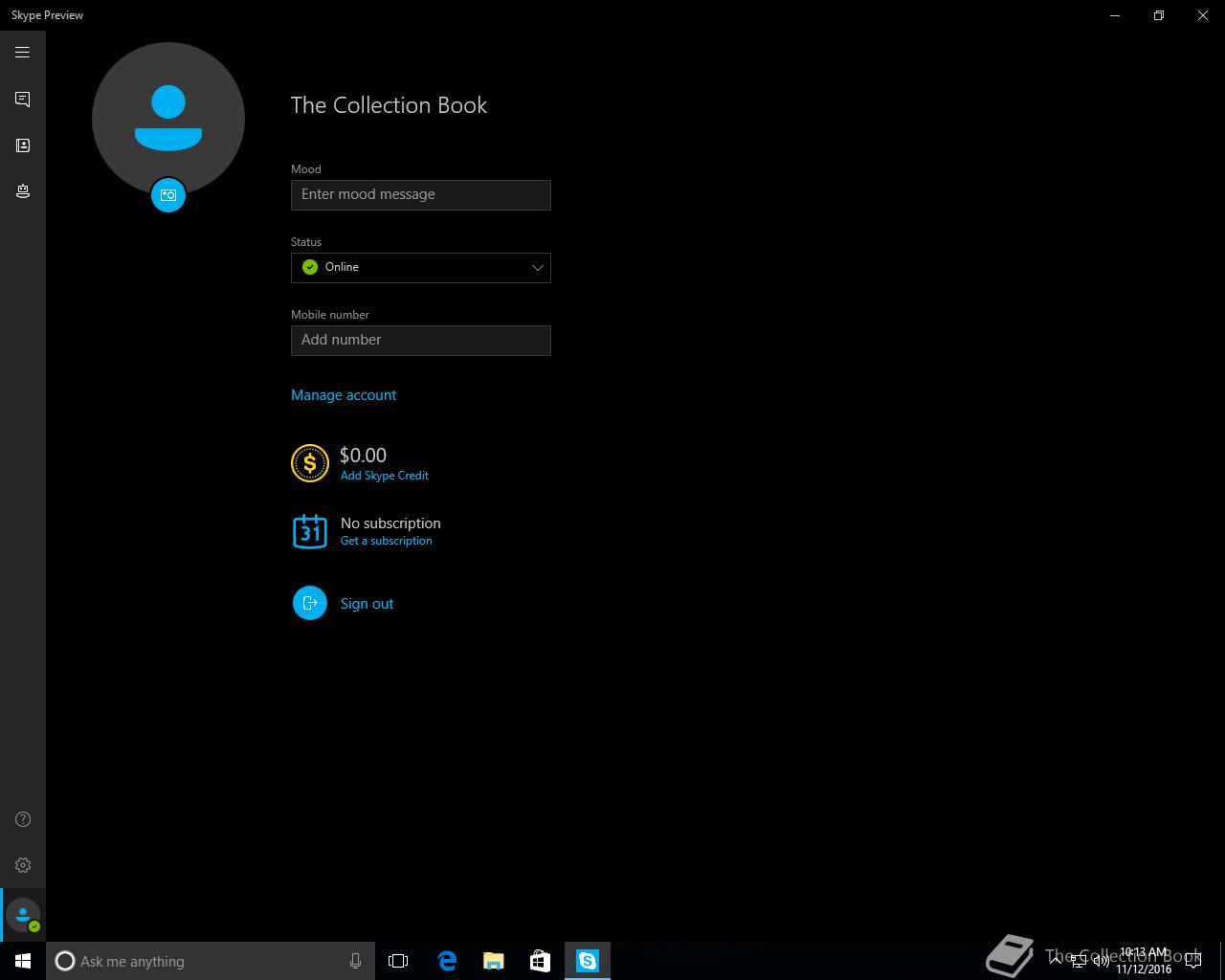1225x980 pixels.
Task: Open the bots icon in sidebar
Action: click(x=22, y=191)
